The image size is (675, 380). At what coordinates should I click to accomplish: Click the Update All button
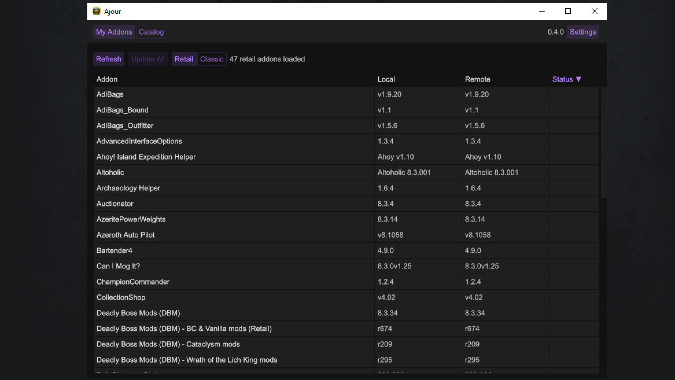pos(147,59)
